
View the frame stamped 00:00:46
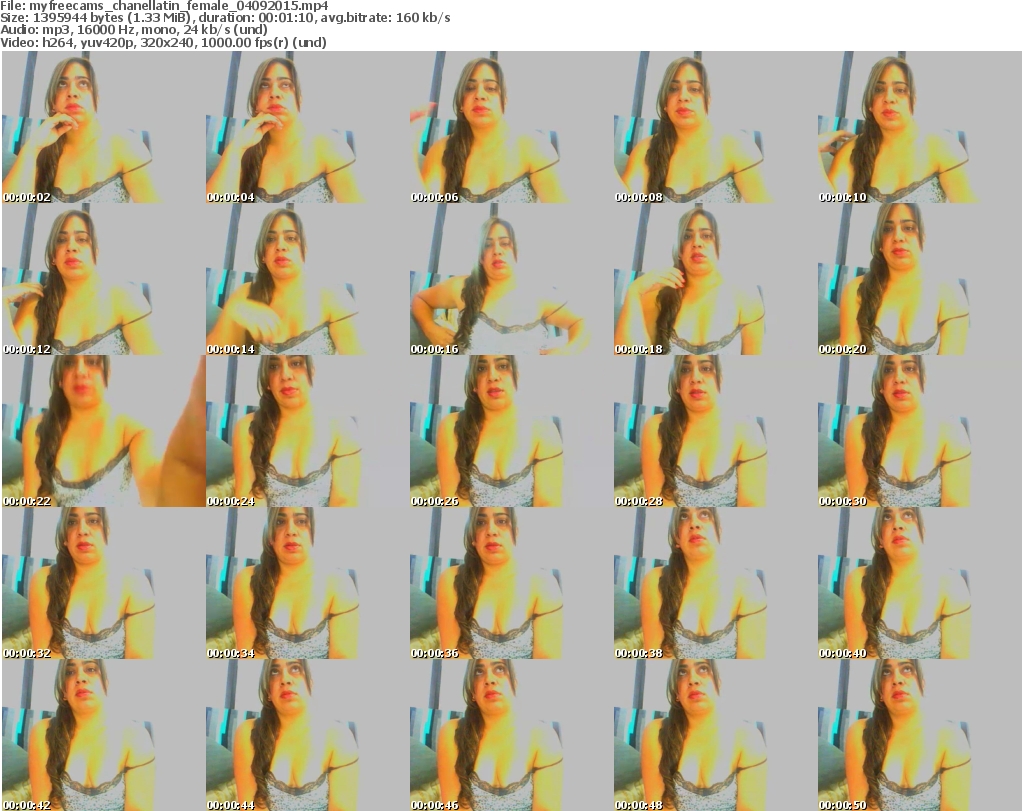[x=511, y=735]
